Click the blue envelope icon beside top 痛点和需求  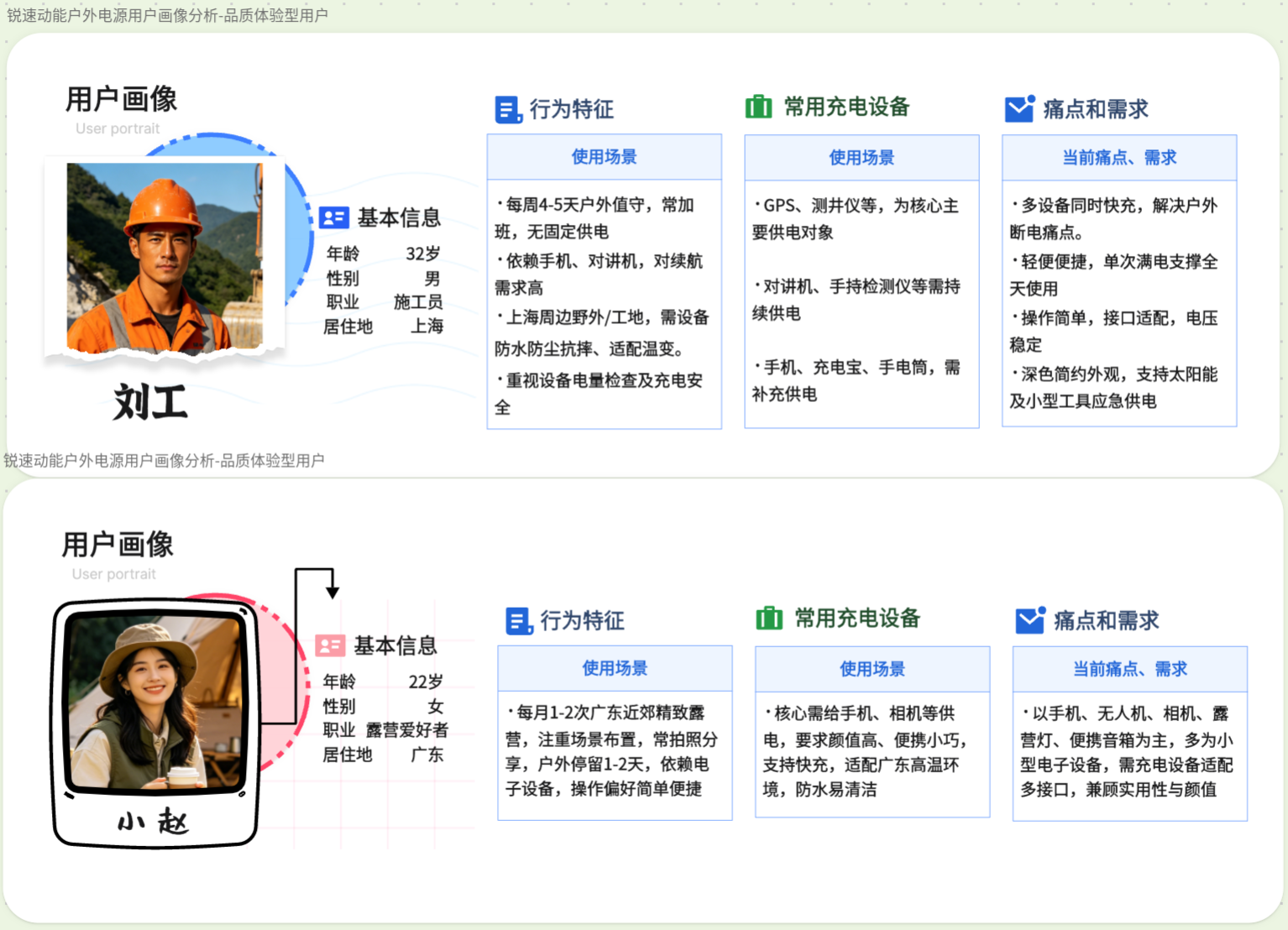1019,108
